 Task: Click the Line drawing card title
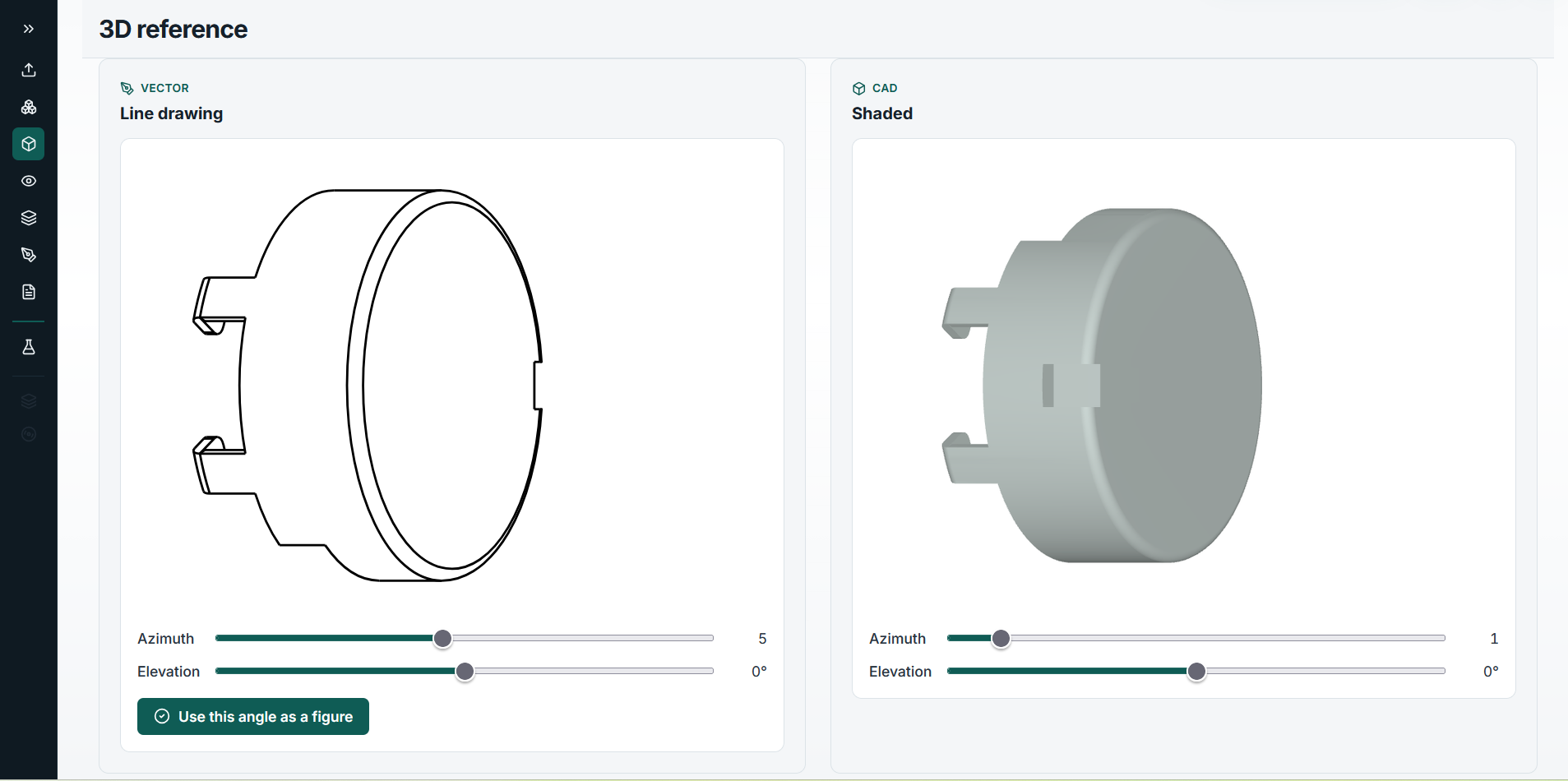click(171, 113)
